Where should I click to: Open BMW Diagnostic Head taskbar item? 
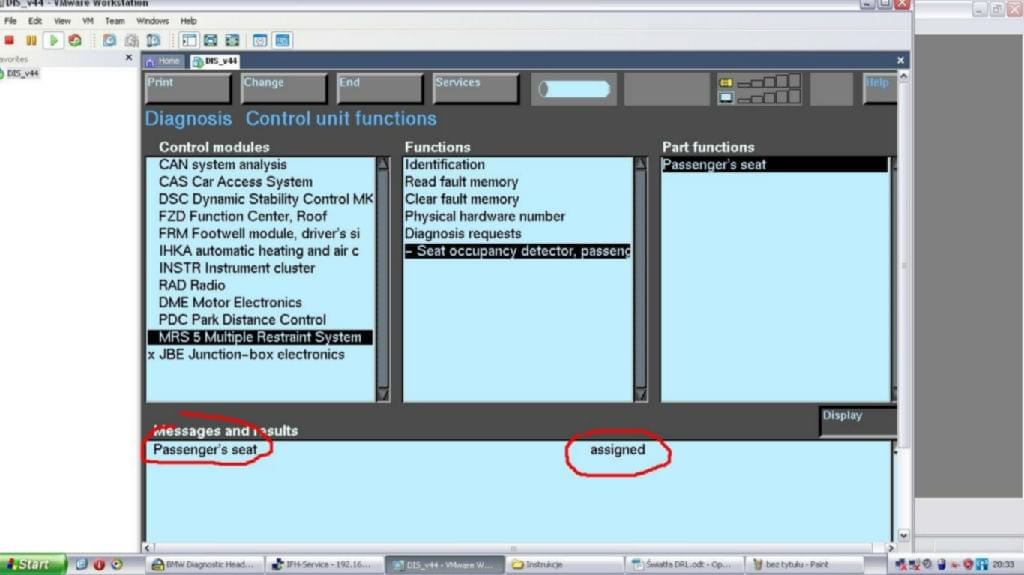(205, 565)
